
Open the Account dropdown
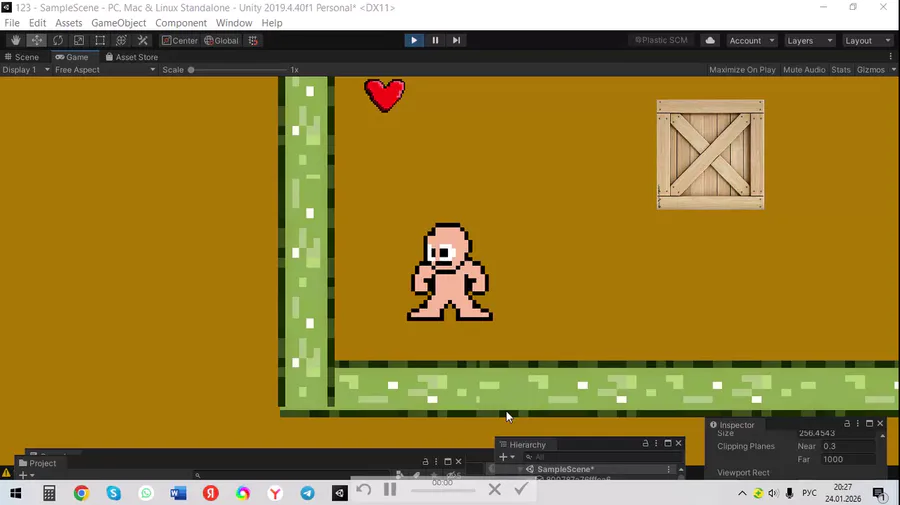click(751, 40)
